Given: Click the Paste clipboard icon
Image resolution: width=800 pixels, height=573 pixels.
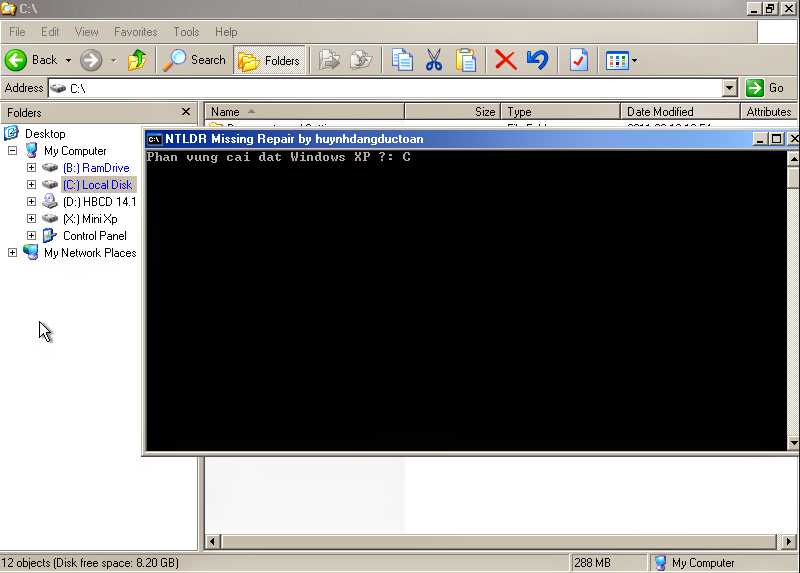Looking at the screenshot, I should point(466,60).
